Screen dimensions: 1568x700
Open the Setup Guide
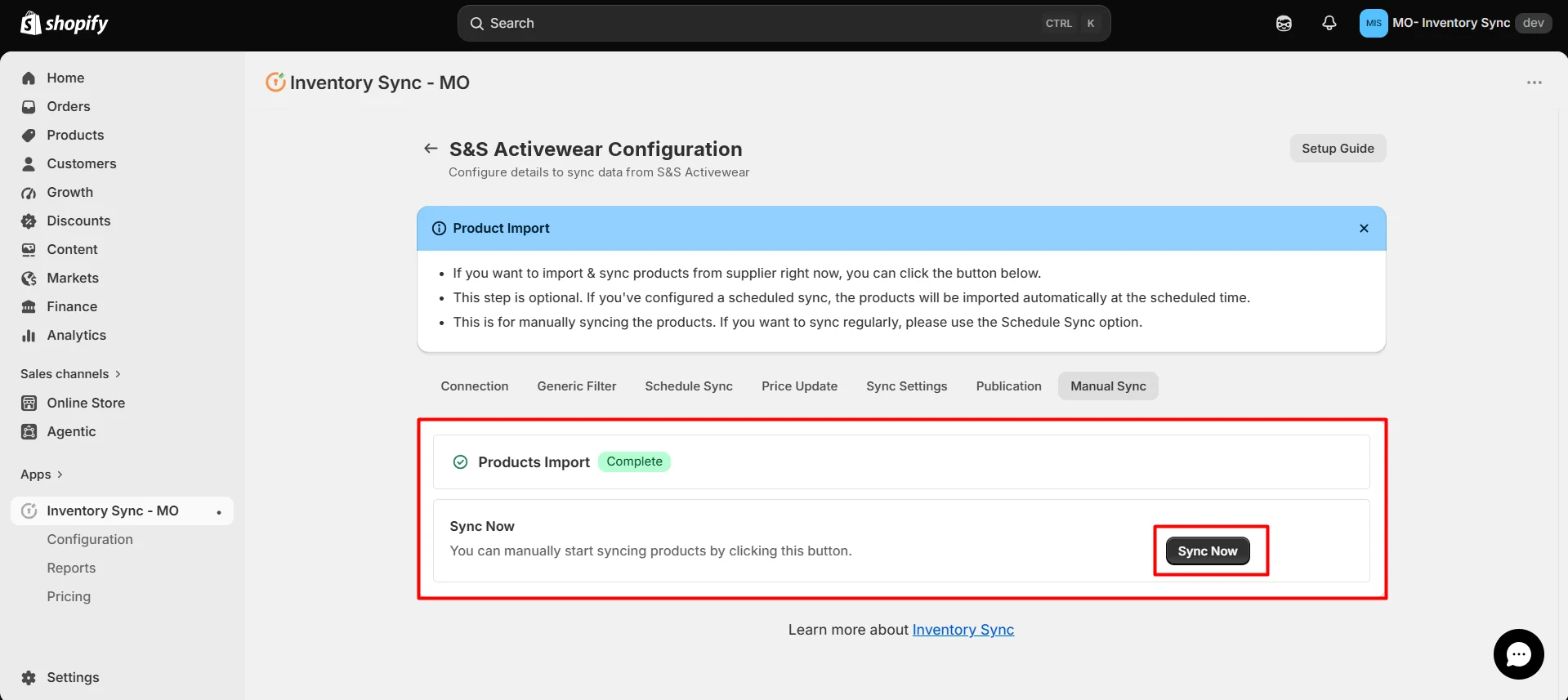coord(1338,149)
